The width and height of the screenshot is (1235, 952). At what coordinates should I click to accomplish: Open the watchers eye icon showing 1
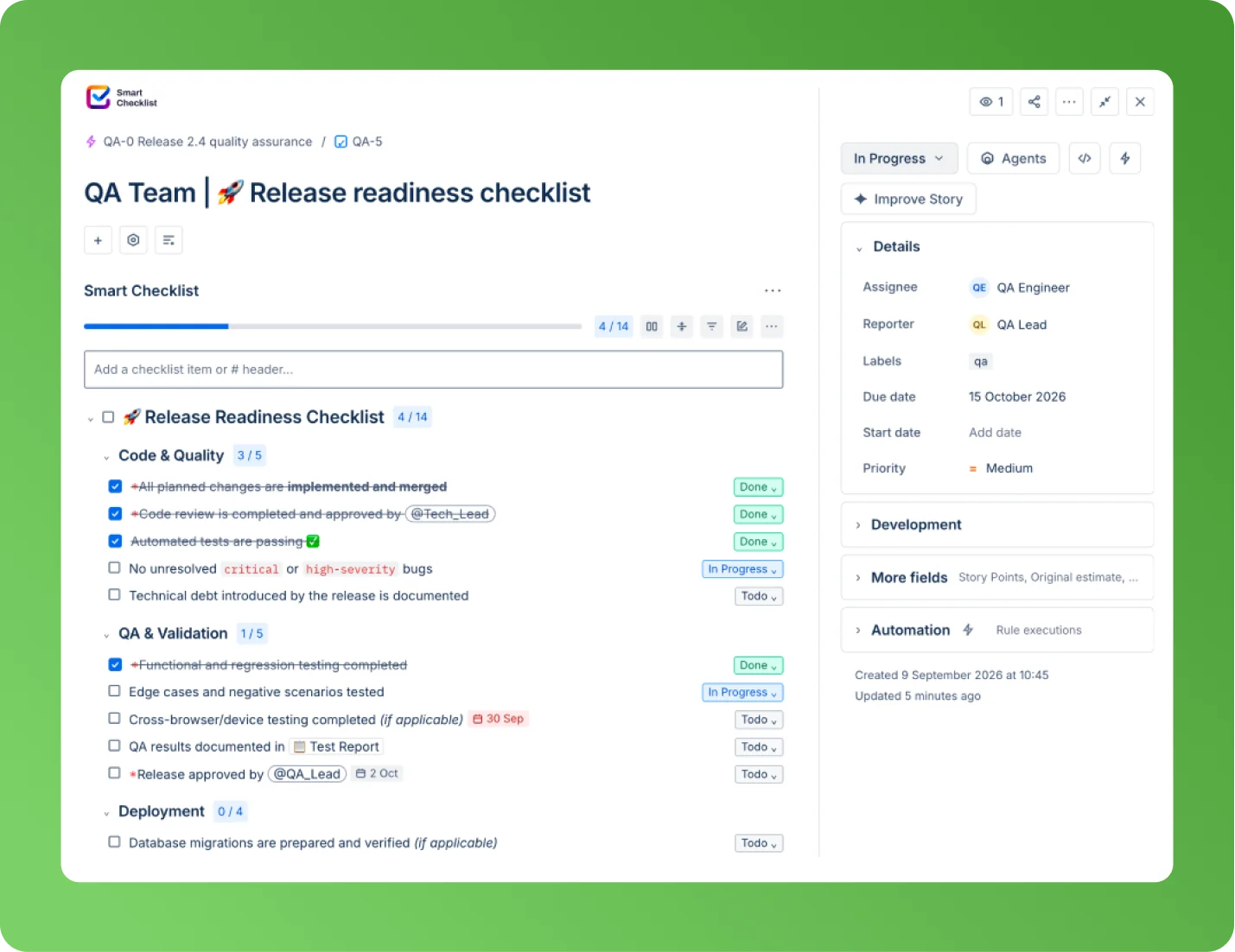click(991, 102)
